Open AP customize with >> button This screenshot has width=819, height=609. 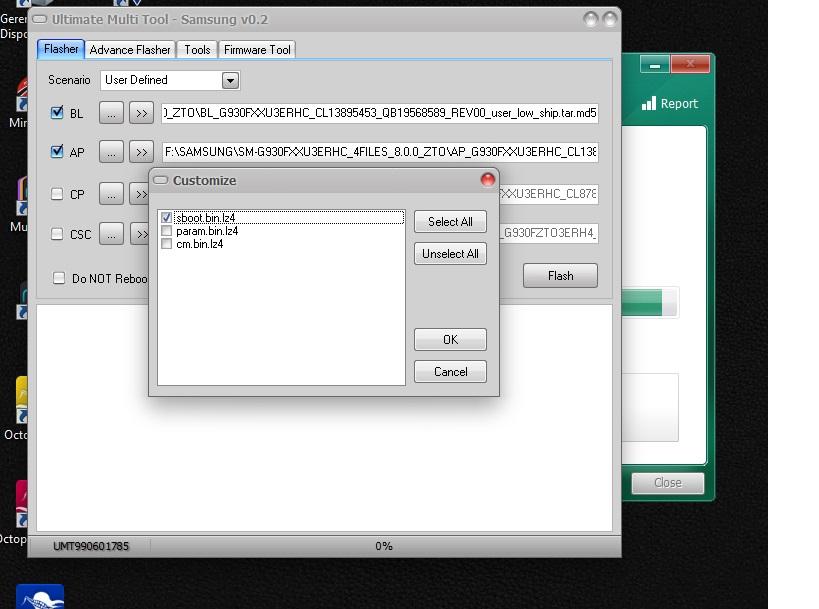click(x=142, y=152)
